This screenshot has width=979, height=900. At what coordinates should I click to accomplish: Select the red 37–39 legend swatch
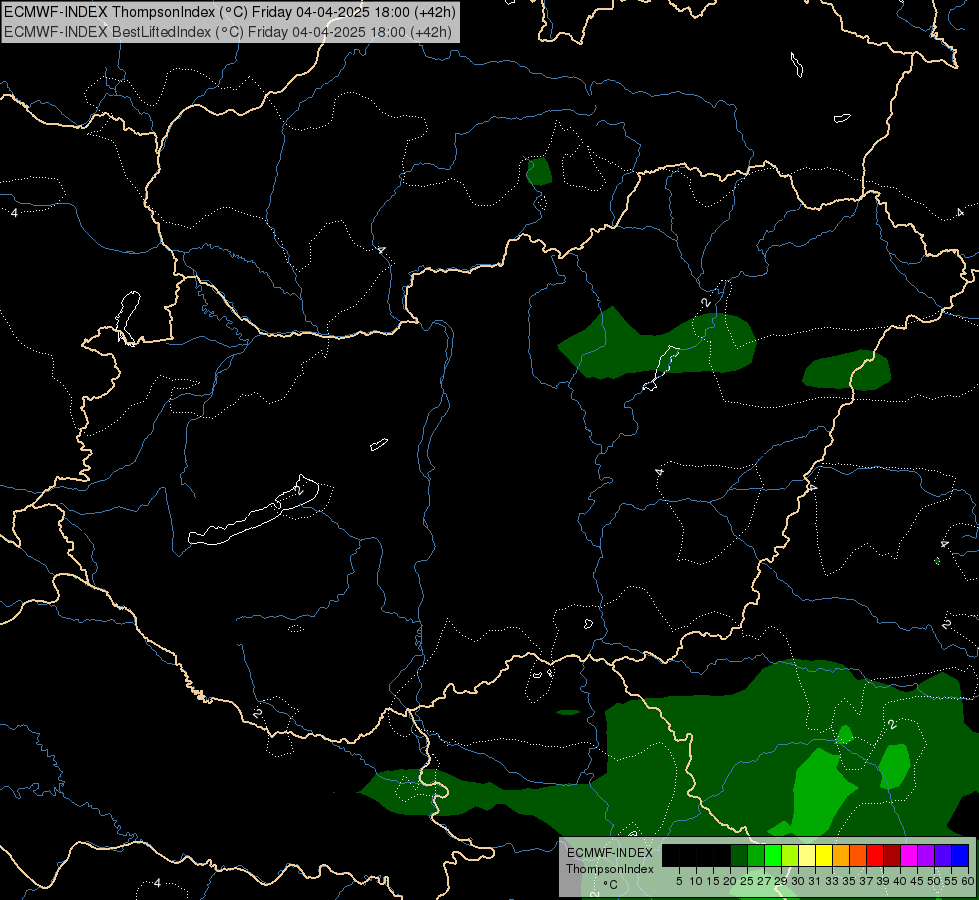pyautogui.click(x=875, y=855)
